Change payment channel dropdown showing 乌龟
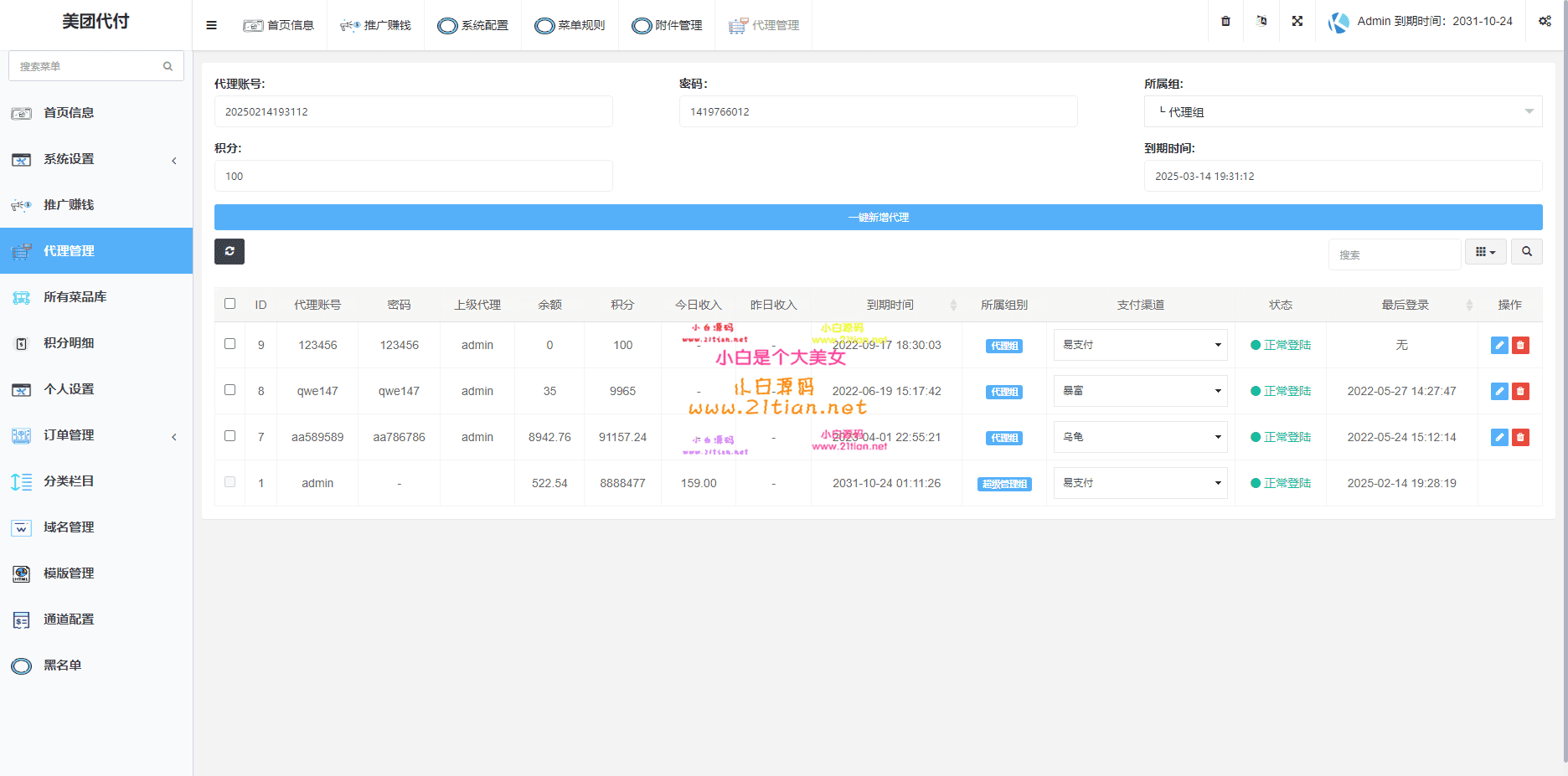 (1140, 436)
